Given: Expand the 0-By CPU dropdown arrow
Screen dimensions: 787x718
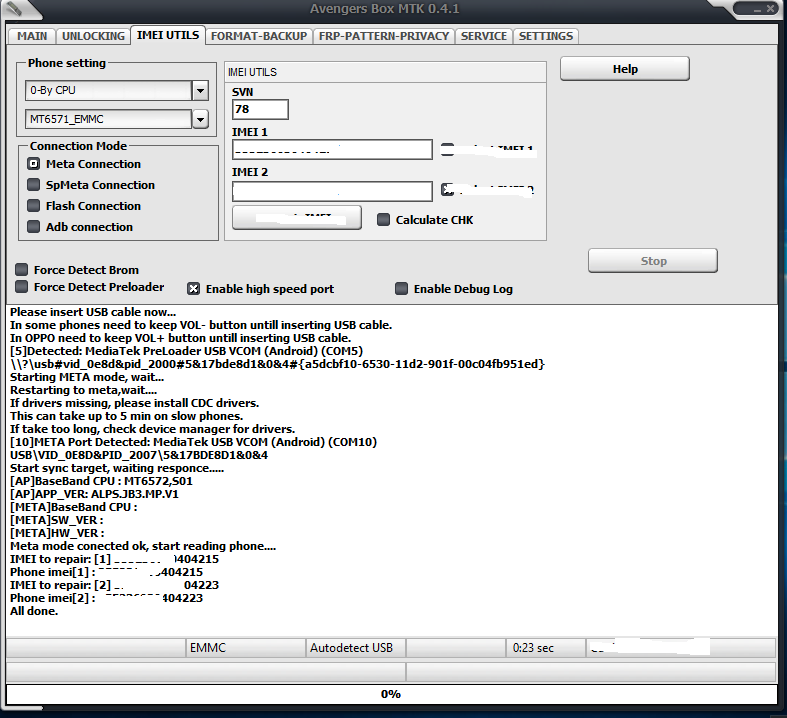Looking at the screenshot, I should [200, 91].
